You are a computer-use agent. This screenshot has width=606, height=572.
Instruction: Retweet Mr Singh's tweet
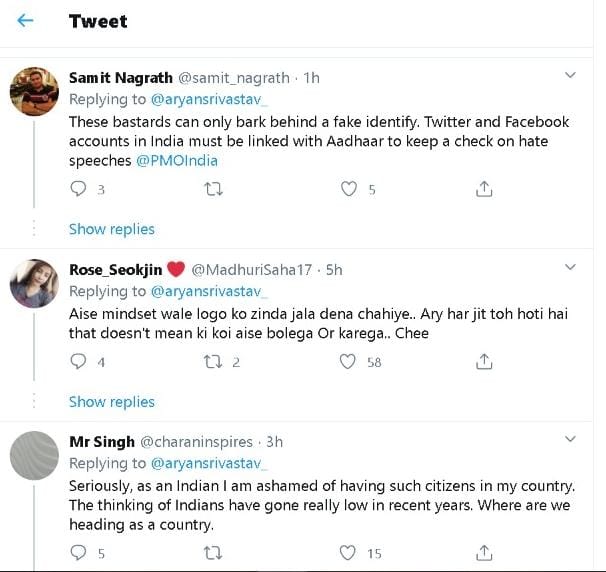[x=212, y=552]
